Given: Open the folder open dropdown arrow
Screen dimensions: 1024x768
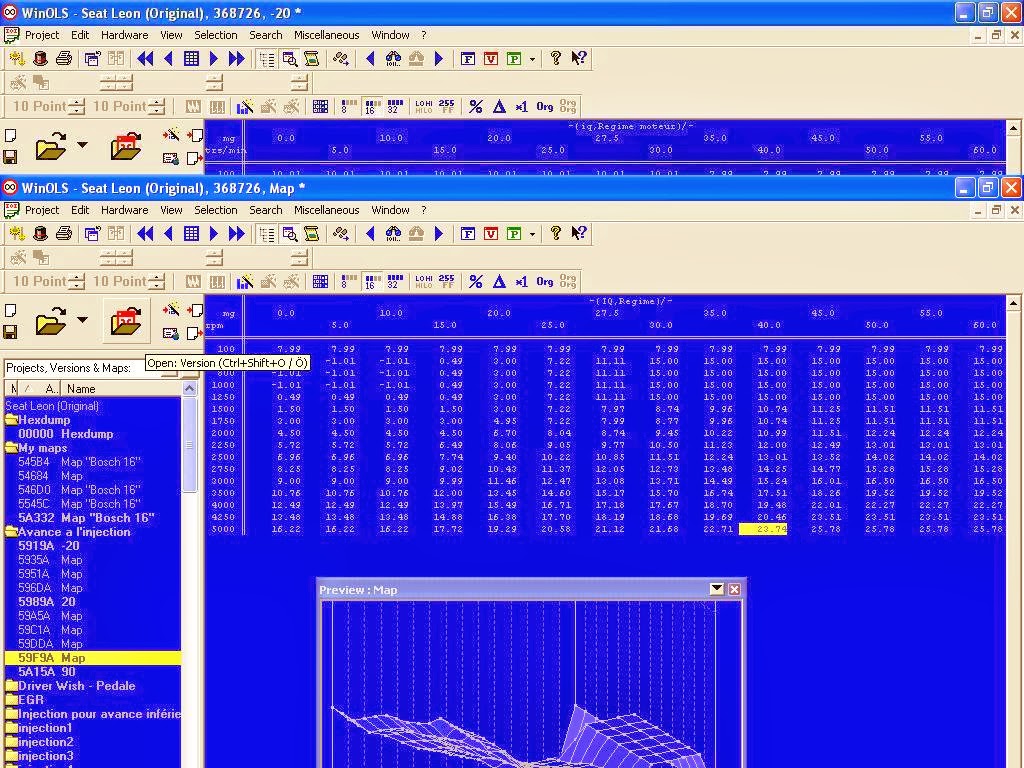Looking at the screenshot, I should [82, 319].
